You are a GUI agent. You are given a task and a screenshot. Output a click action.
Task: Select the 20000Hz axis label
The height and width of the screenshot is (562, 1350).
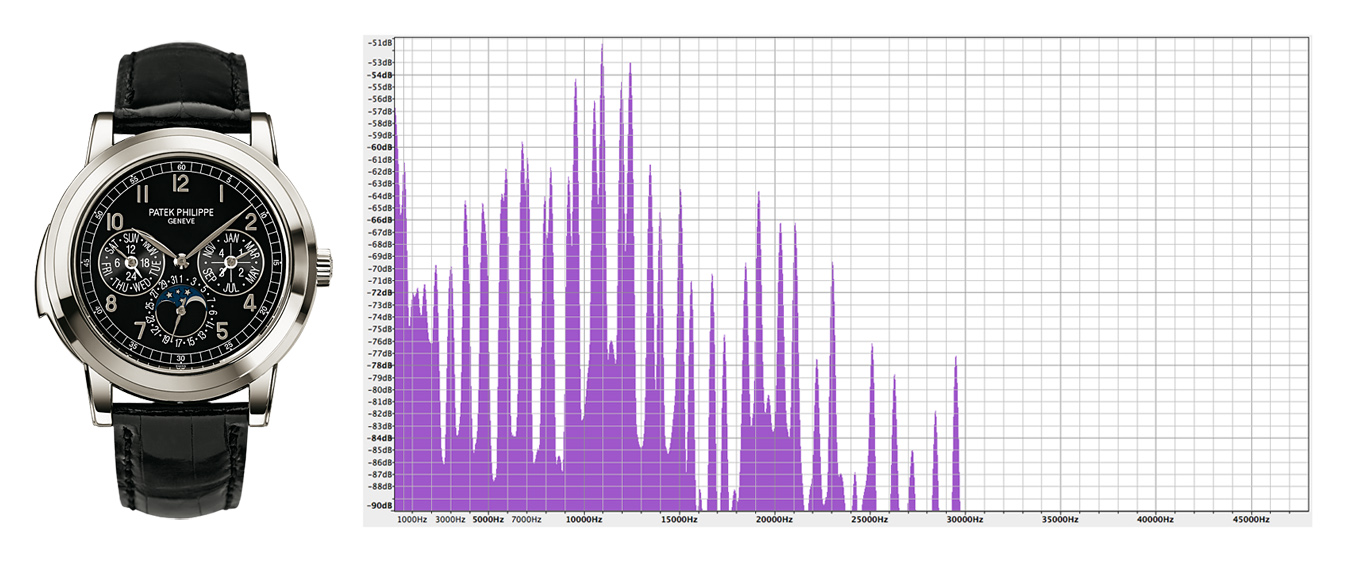pyautogui.click(x=774, y=520)
